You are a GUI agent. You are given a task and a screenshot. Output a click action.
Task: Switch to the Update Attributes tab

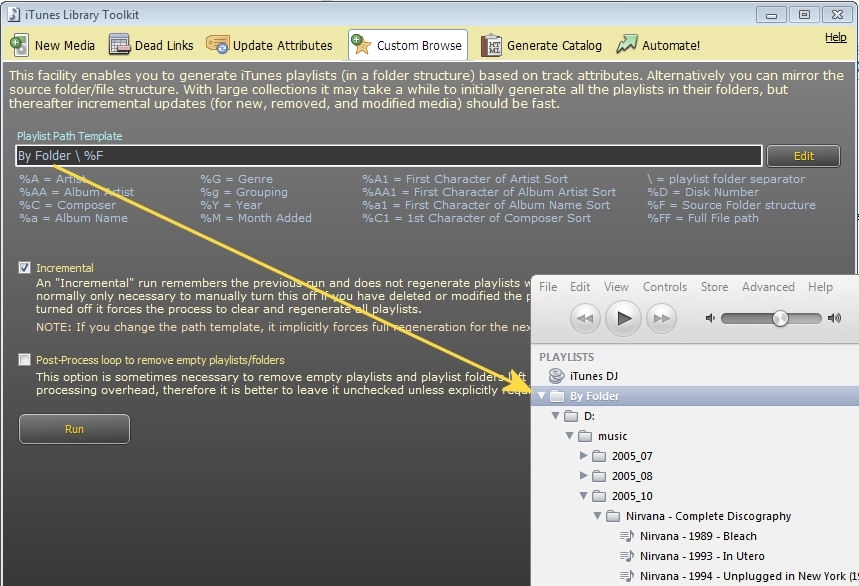click(x=270, y=45)
